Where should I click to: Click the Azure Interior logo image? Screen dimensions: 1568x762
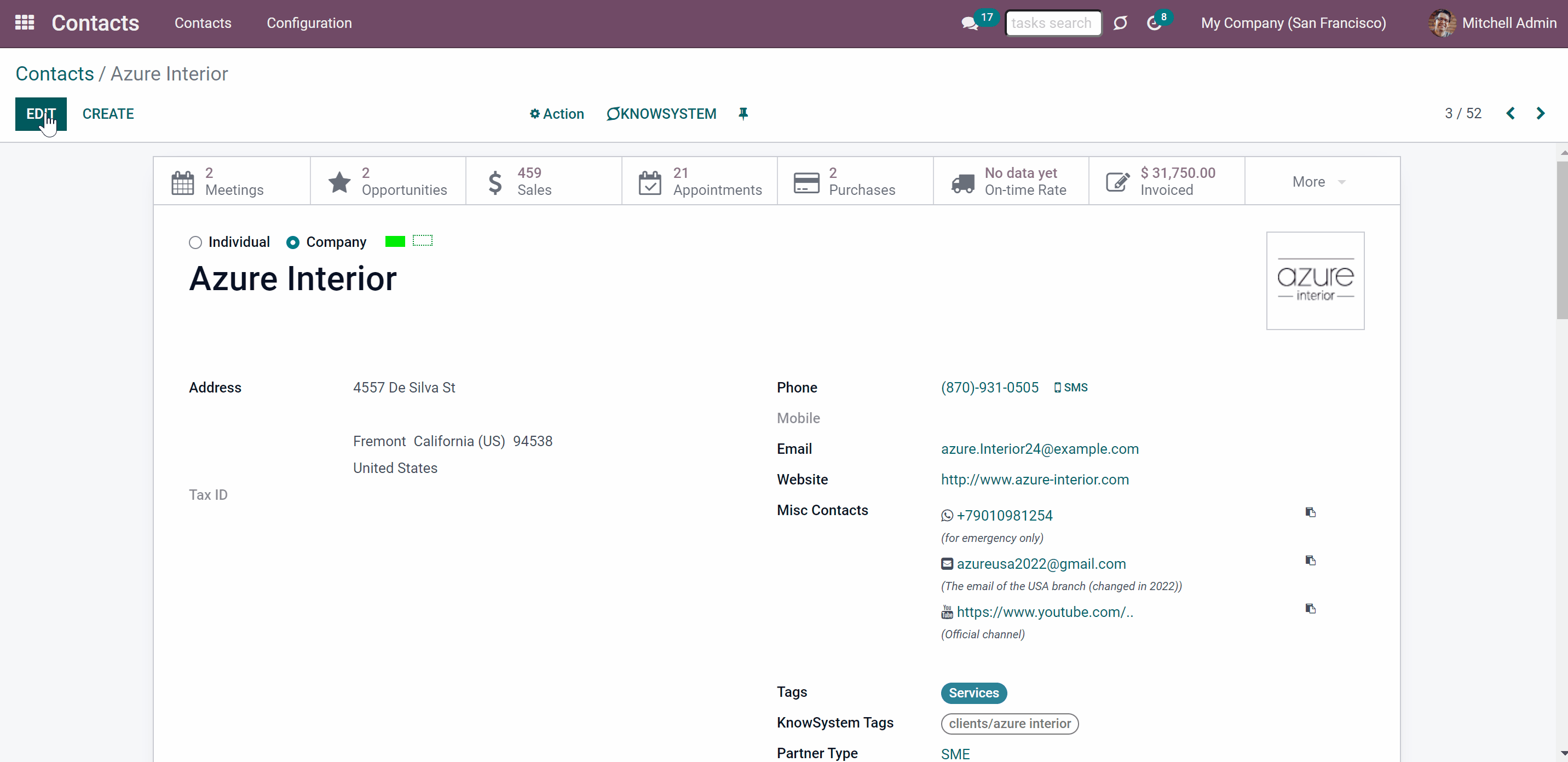1316,281
